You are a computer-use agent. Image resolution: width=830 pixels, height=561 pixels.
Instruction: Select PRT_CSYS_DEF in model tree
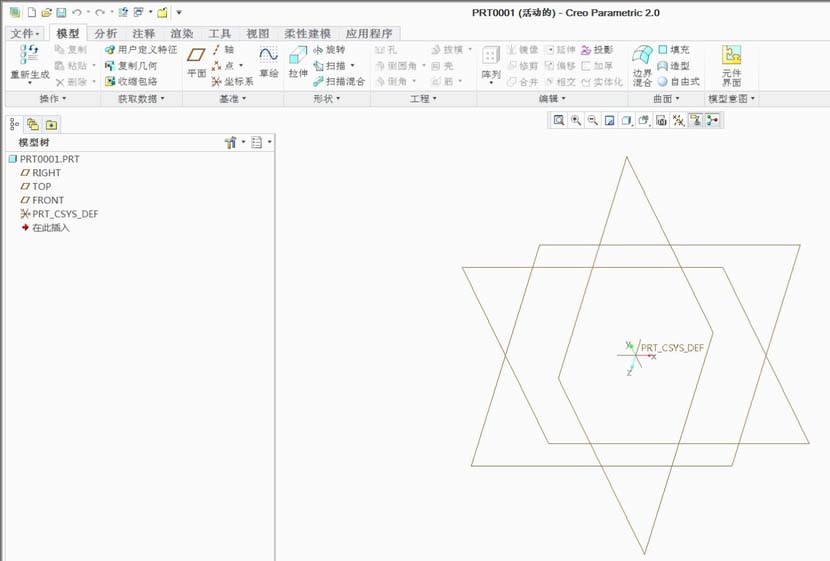click(x=59, y=214)
